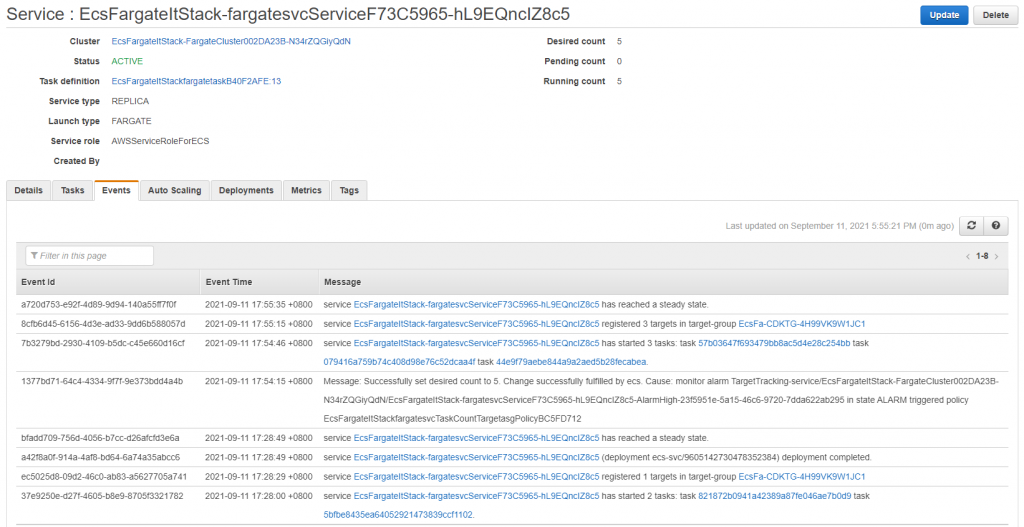Select event id a42f8a0f-914a-4af8-bd64-6a74a35abcc6
Screen dimensions: 1024x527
[x=101, y=457]
